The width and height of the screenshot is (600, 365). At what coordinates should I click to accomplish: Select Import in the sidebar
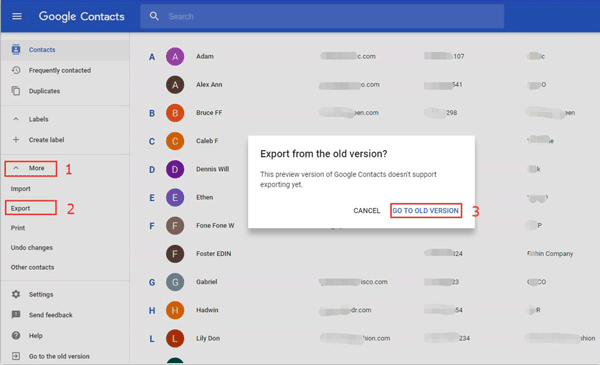pyautogui.click(x=21, y=189)
